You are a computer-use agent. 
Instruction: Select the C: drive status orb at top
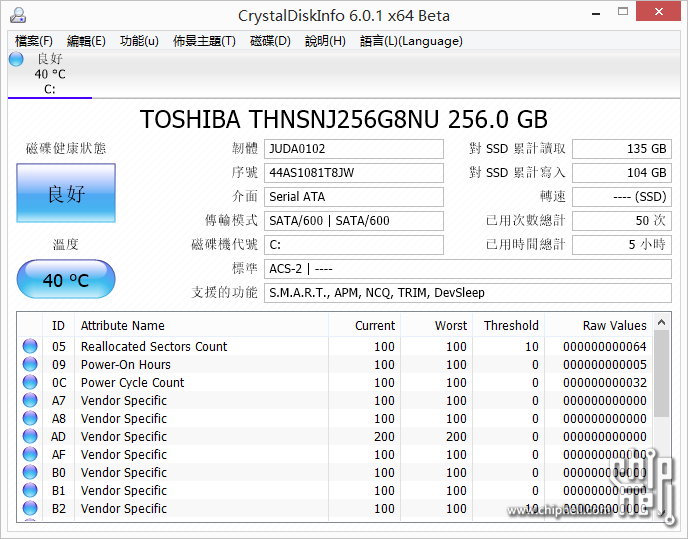point(16,59)
